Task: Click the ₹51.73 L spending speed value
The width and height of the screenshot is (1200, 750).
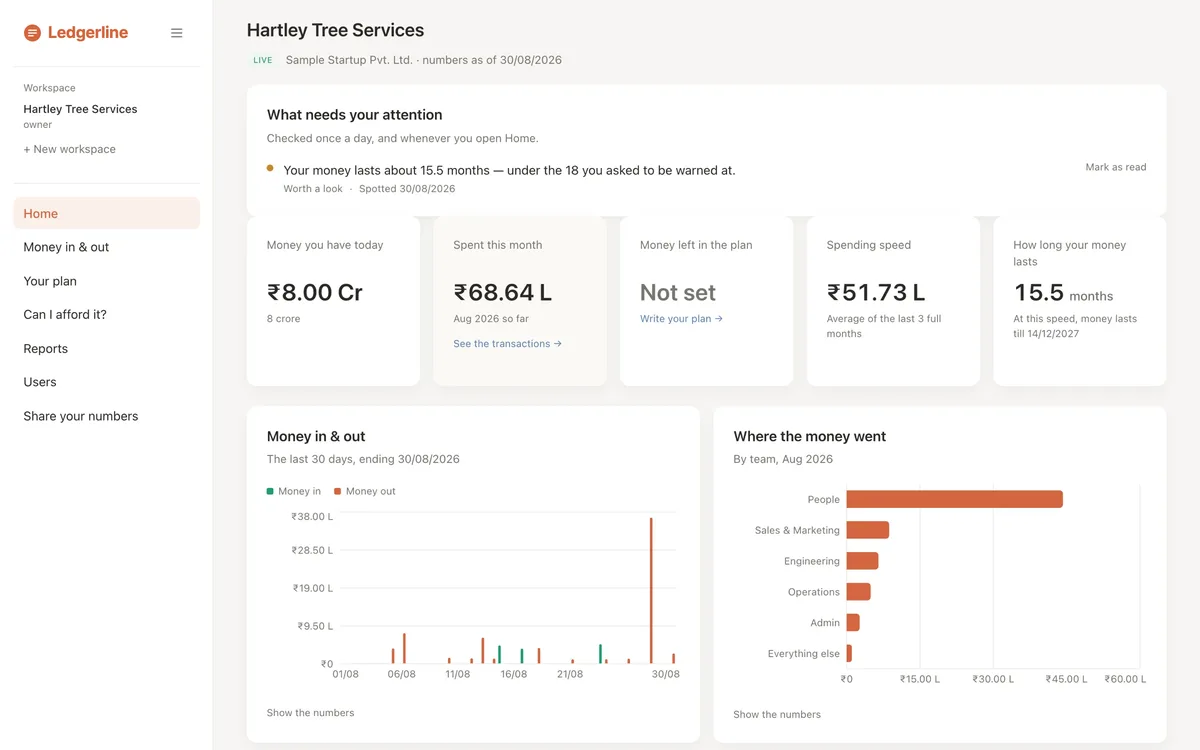Action: click(876, 293)
